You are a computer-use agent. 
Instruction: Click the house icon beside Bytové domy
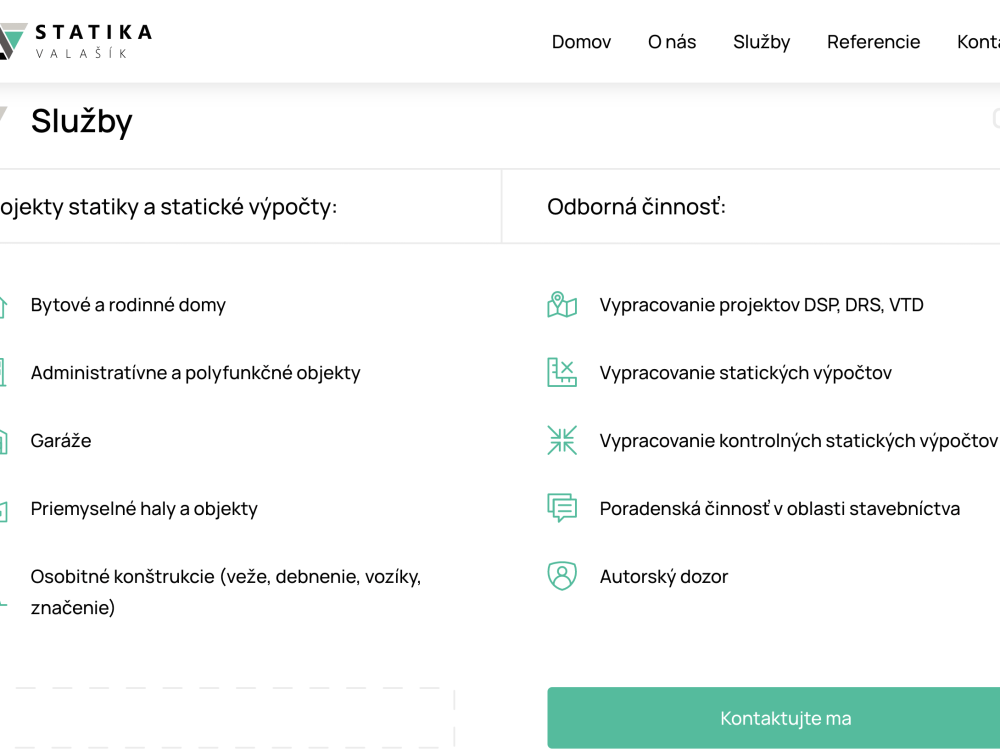(3, 307)
